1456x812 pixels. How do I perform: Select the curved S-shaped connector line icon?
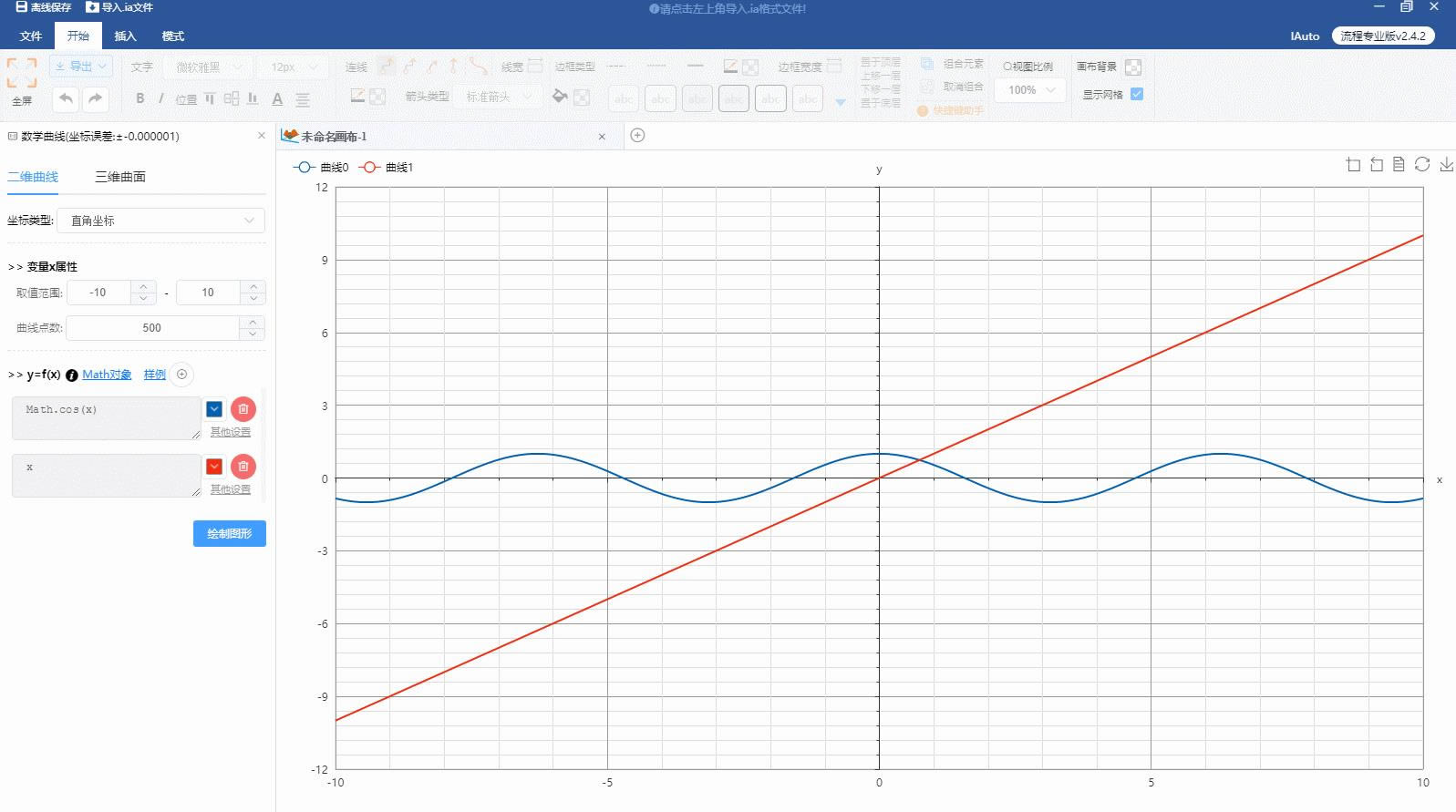coord(478,66)
